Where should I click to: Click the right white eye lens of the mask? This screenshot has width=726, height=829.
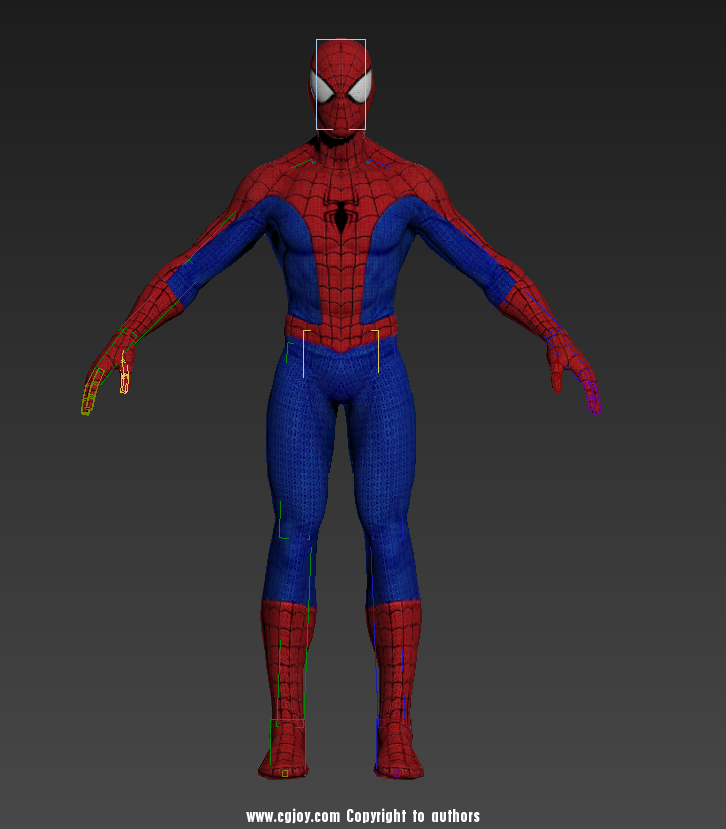pos(358,87)
